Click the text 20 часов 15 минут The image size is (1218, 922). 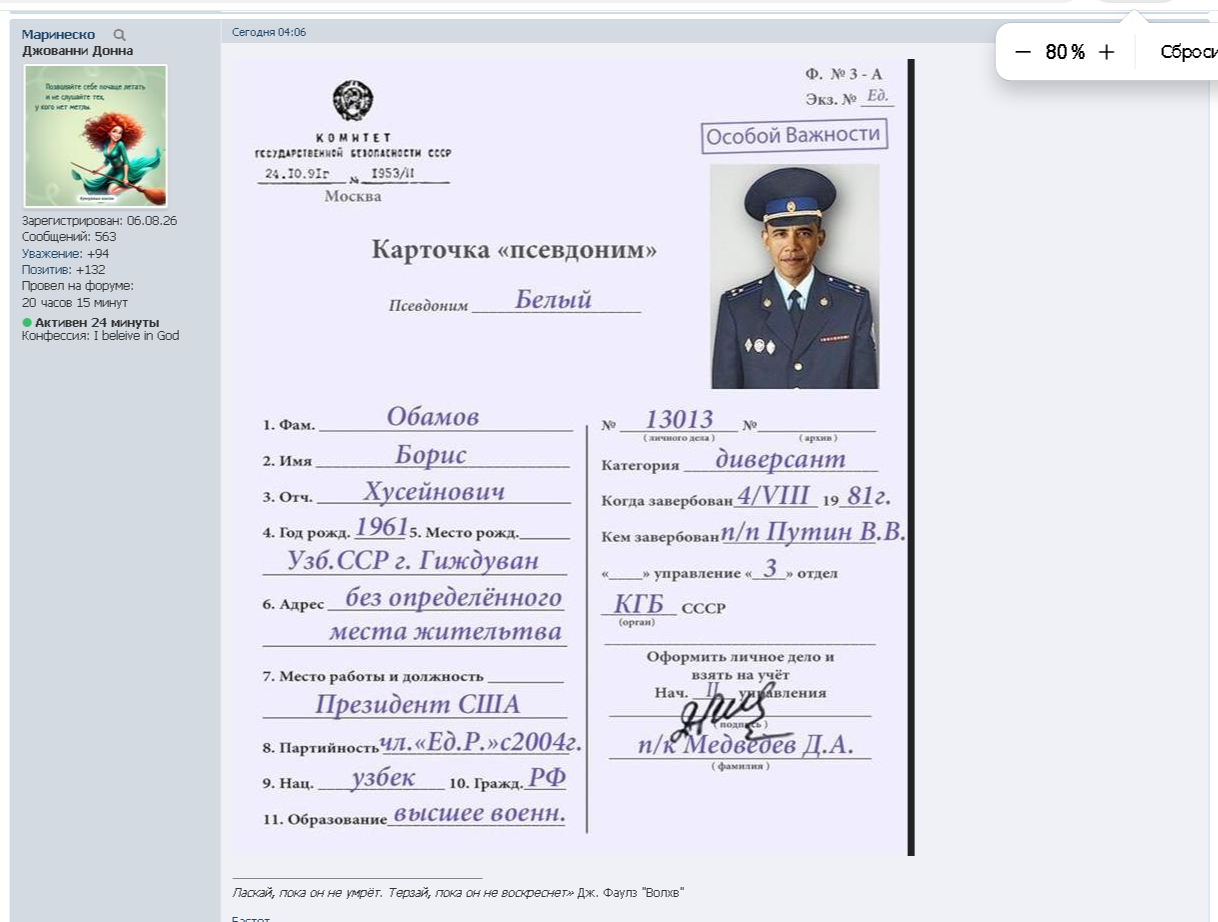click(x=75, y=302)
